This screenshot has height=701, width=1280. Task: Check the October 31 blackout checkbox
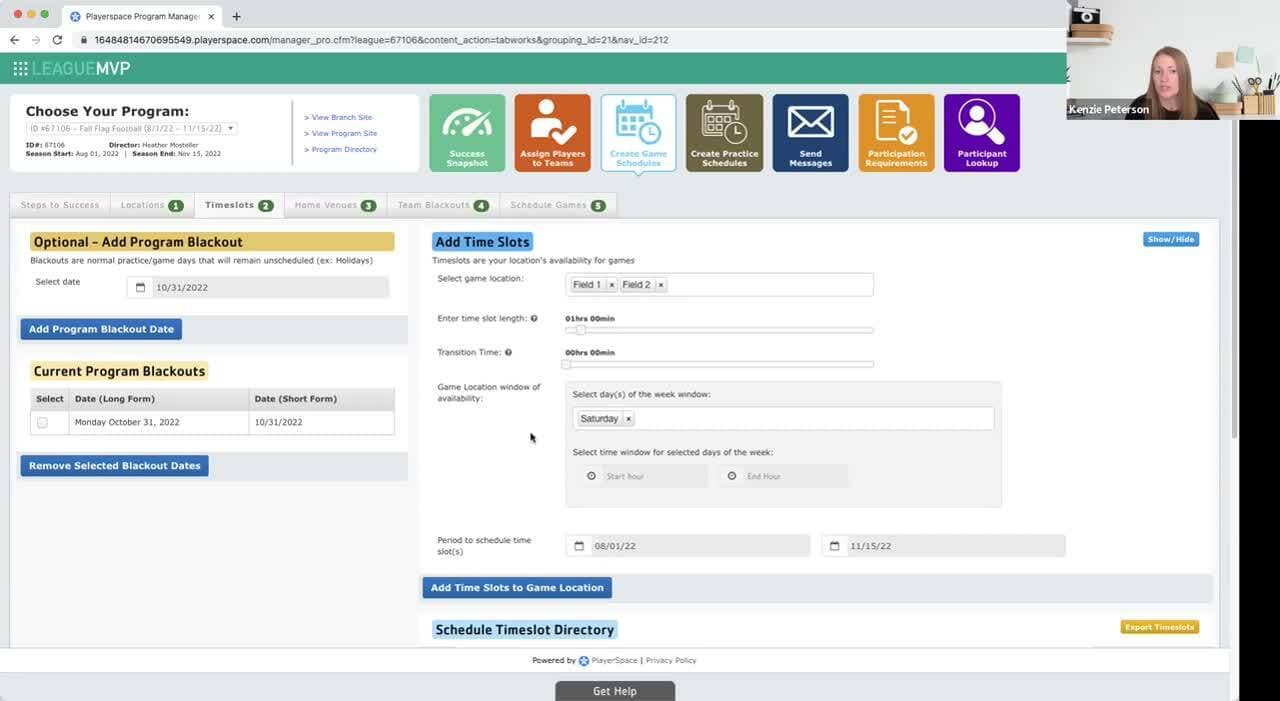(x=42, y=423)
